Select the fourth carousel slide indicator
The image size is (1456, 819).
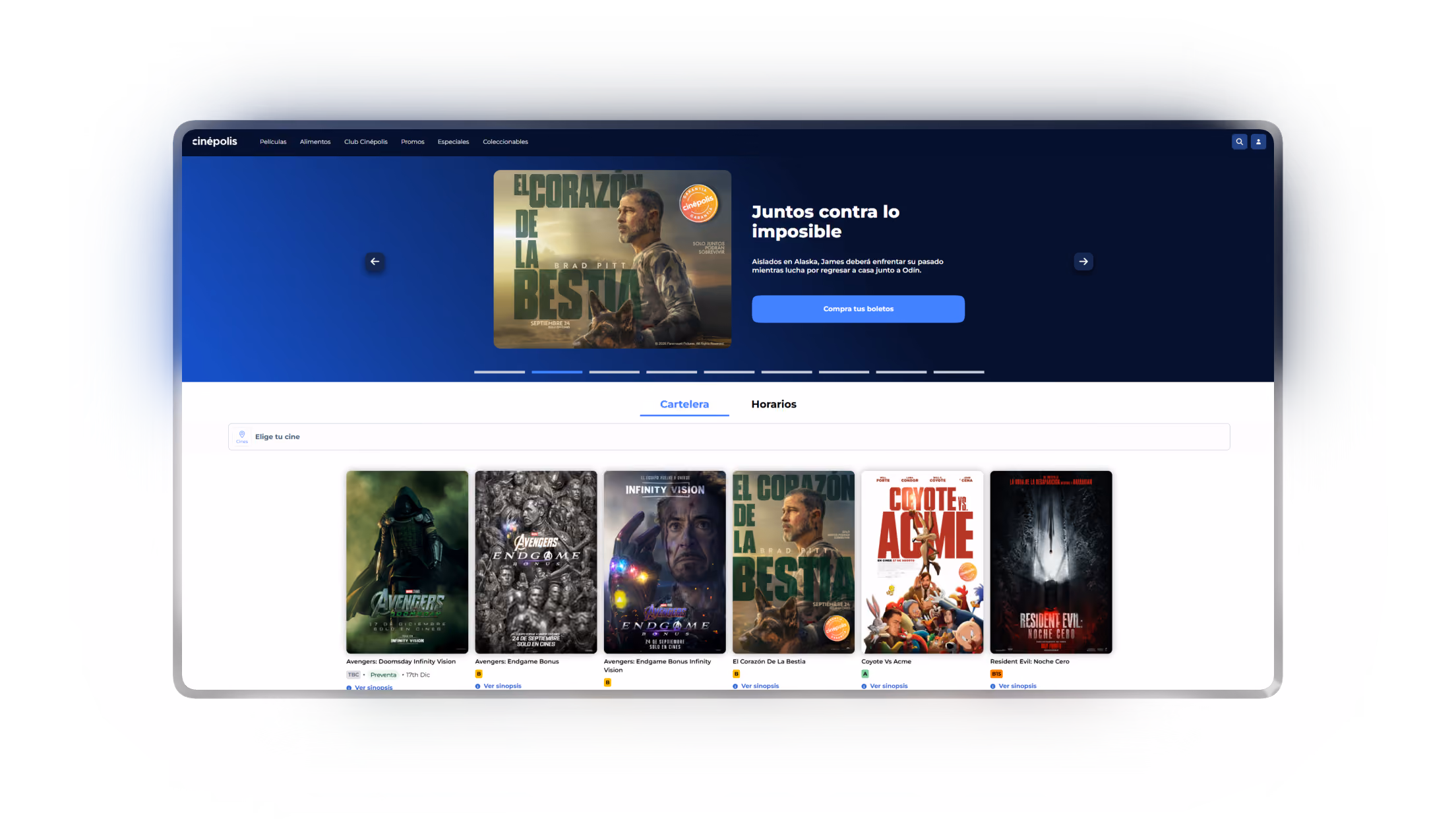tap(671, 372)
